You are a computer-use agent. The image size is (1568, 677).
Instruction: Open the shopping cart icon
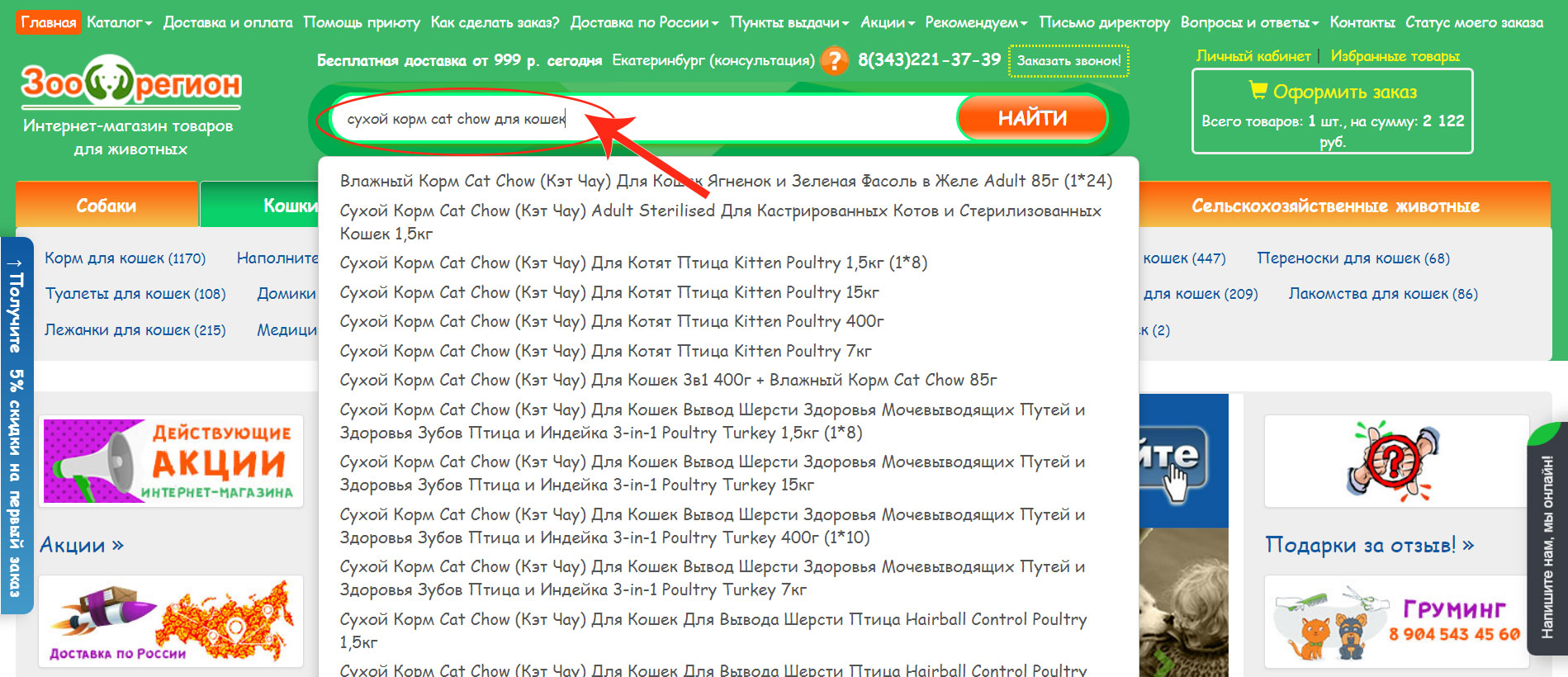point(1258,90)
